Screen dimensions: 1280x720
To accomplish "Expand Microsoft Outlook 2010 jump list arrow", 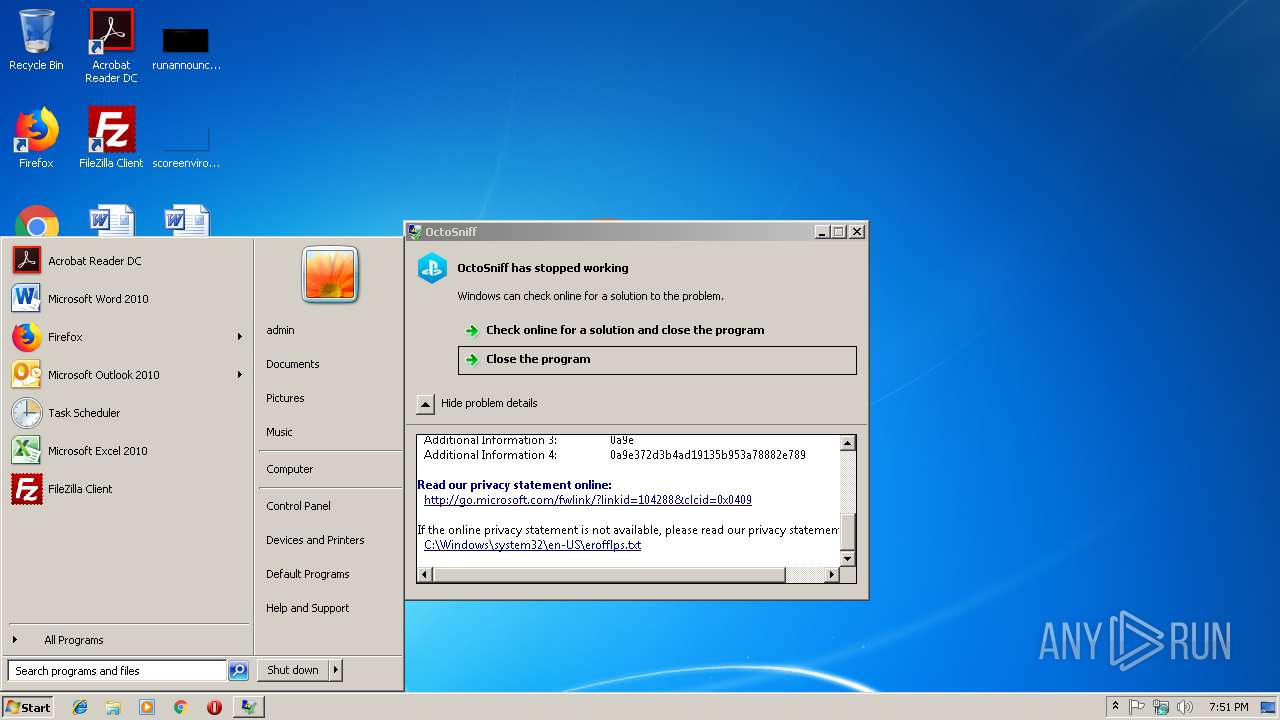I will click(x=240, y=375).
